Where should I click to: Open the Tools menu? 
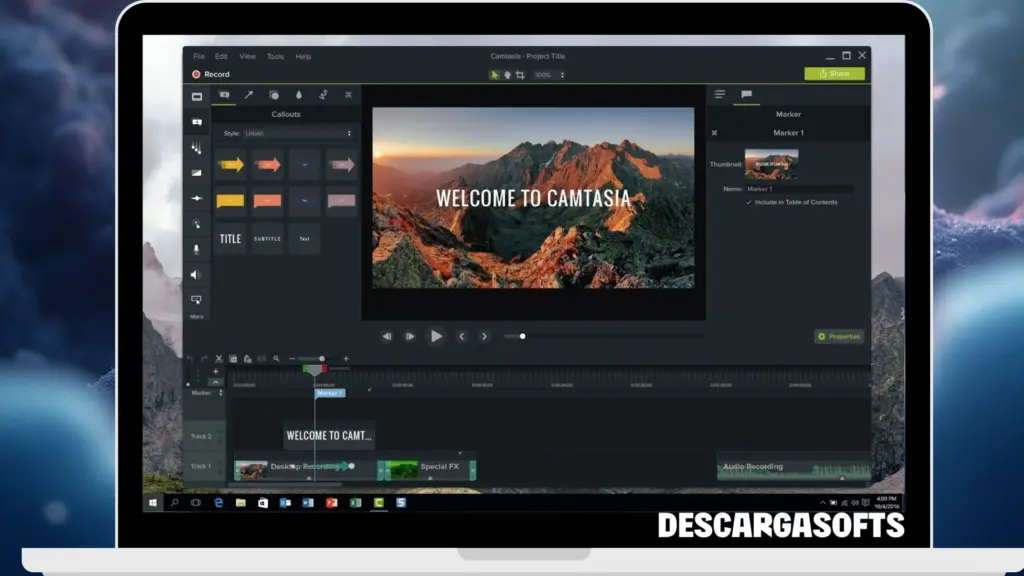[x=275, y=56]
